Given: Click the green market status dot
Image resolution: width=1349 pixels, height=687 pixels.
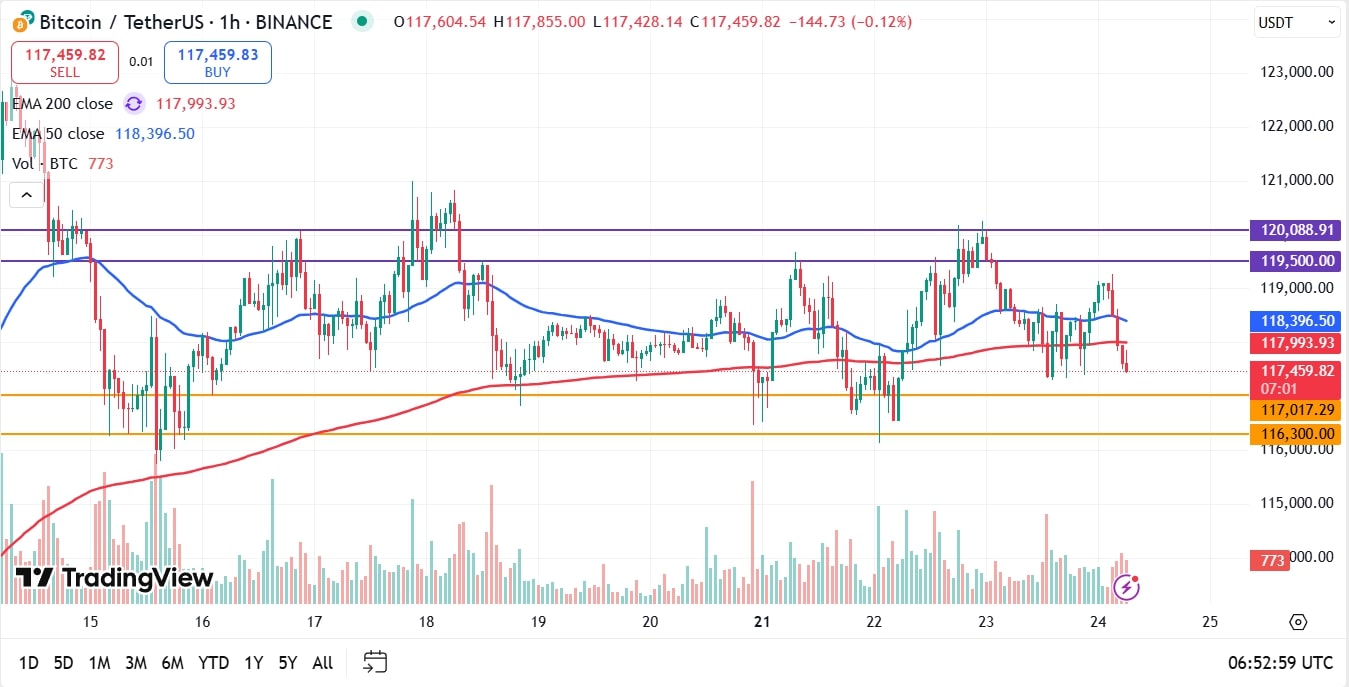Looking at the screenshot, I should pyautogui.click(x=363, y=21).
